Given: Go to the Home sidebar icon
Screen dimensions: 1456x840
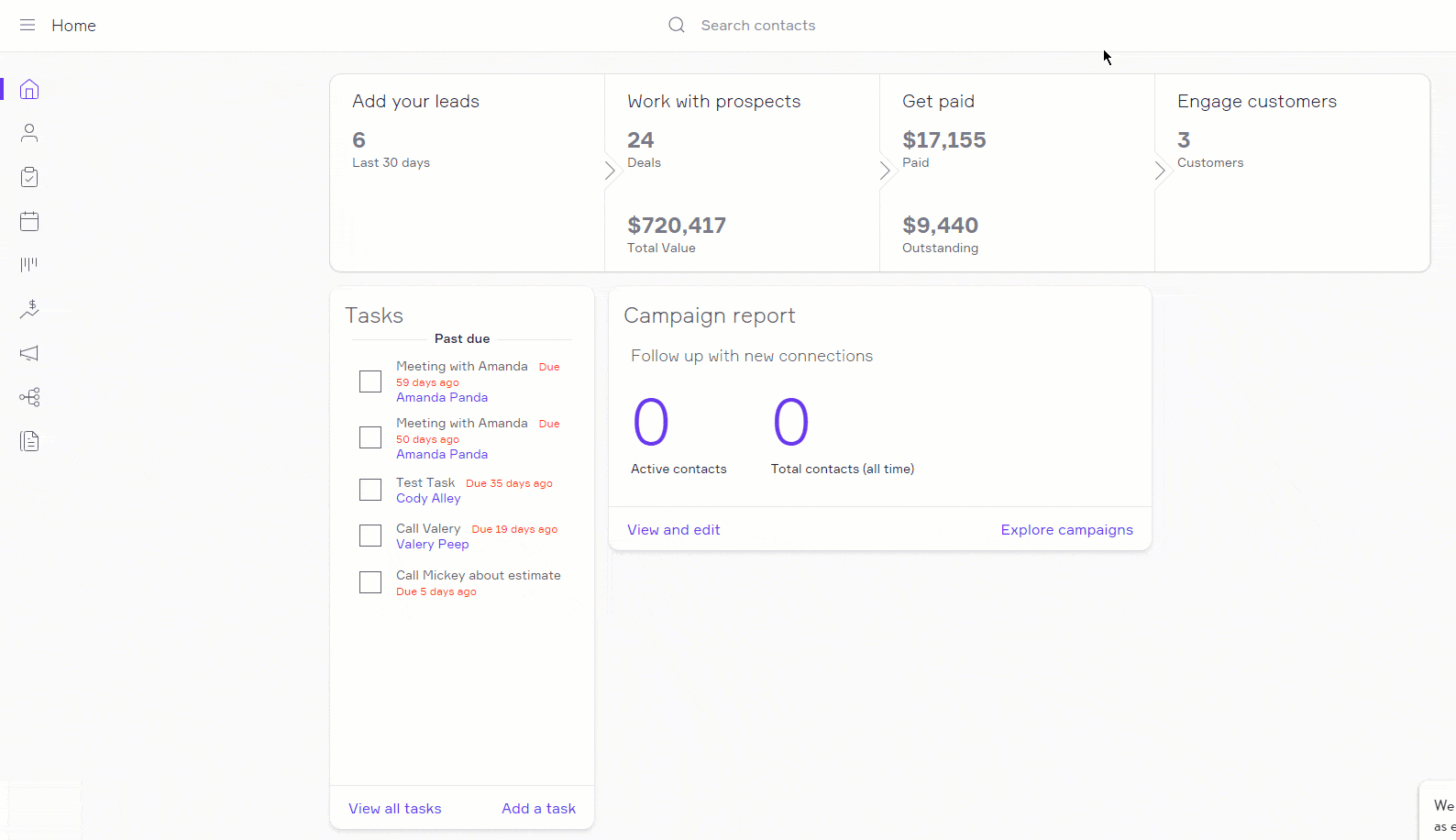Looking at the screenshot, I should (29, 89).
